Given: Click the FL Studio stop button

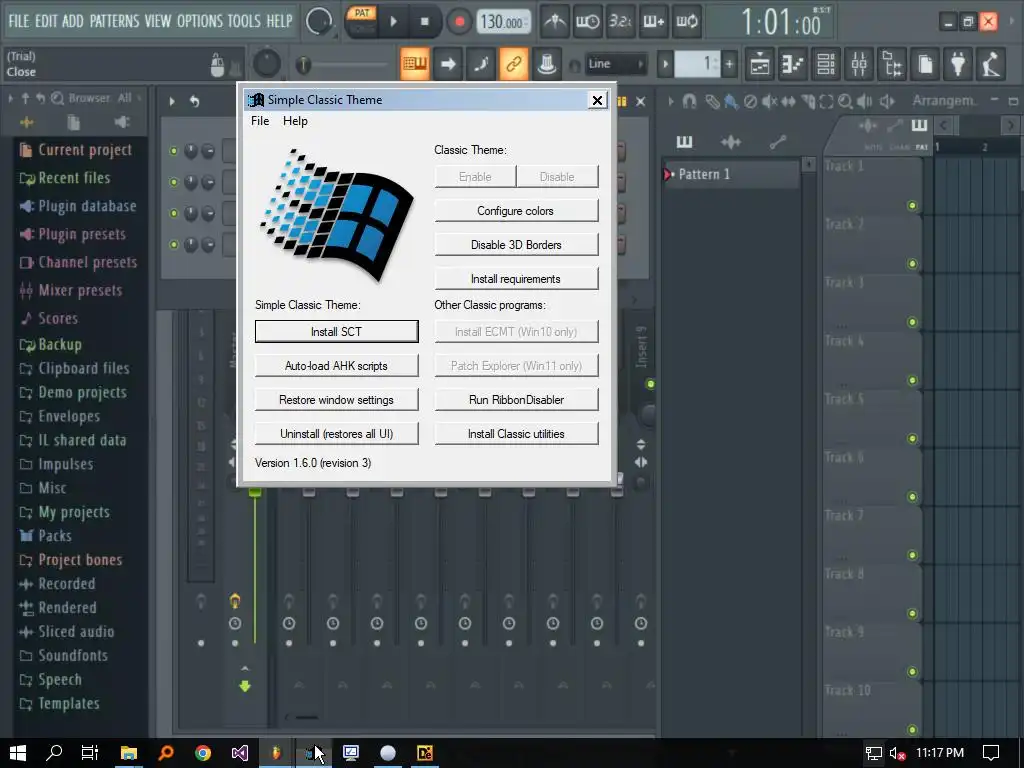Looking at the screenshot, I should (424, 22).
